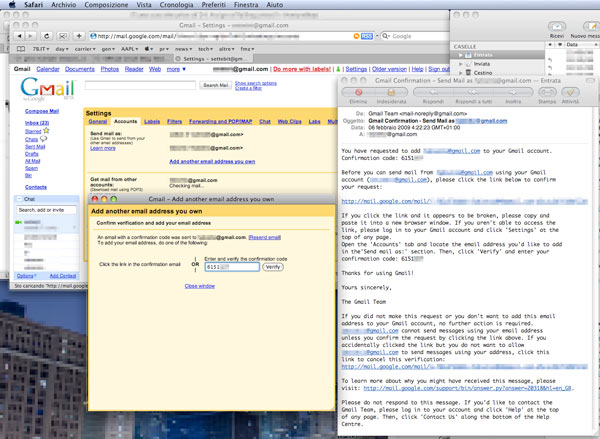Click the Attività checkmark icon
The height and width of the screenshot is (439, 600).
coord(571,92)
